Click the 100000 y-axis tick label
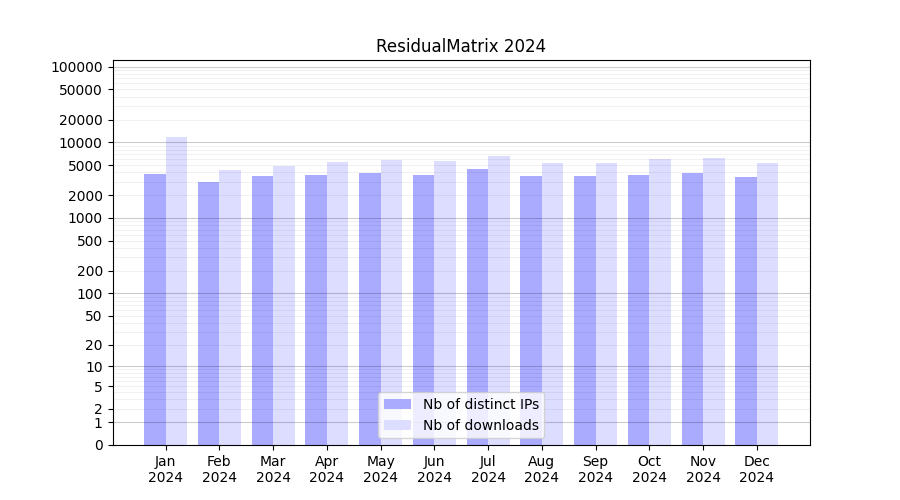The image size is (900, 500). 77,67
